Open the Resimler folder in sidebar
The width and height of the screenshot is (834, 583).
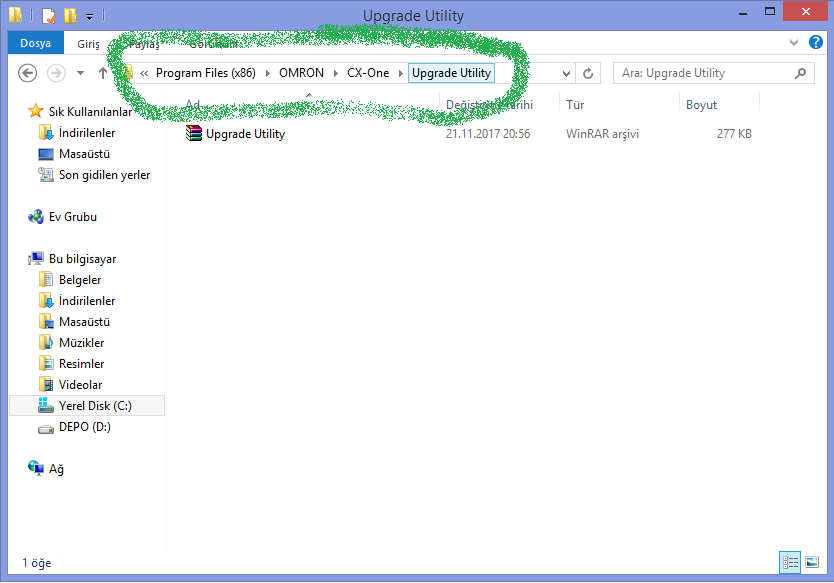coord(81,363)
